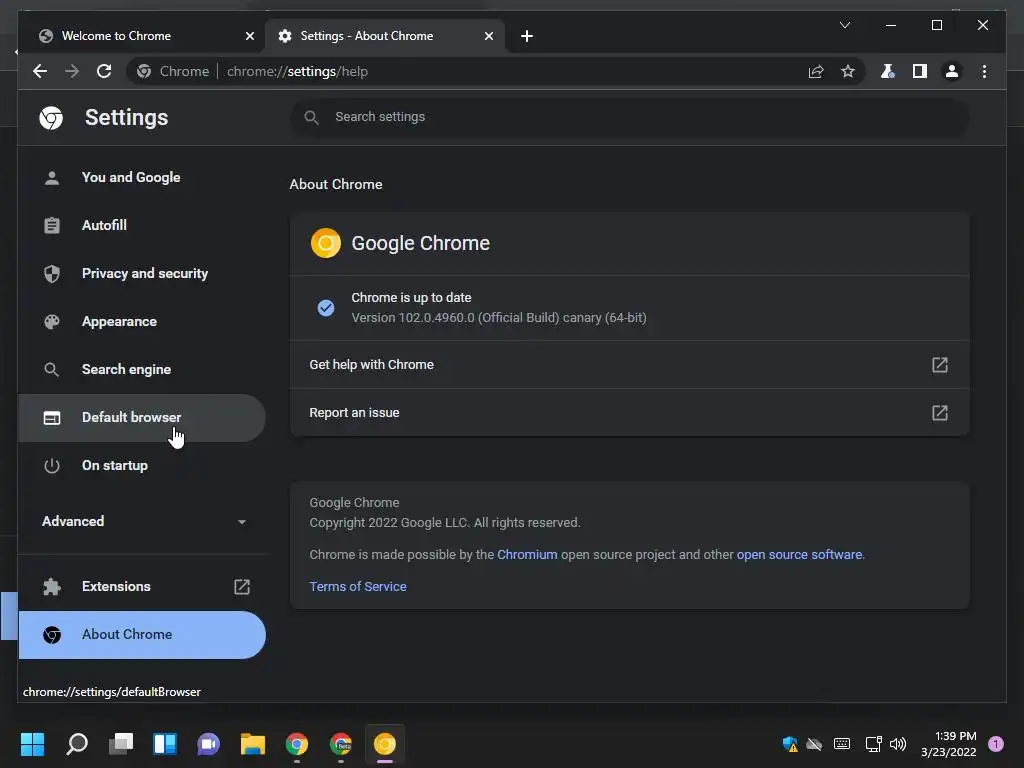Select On startup in sidebar
The width and height of the screenshot is (1024, 768).
[x=142, y=466]
